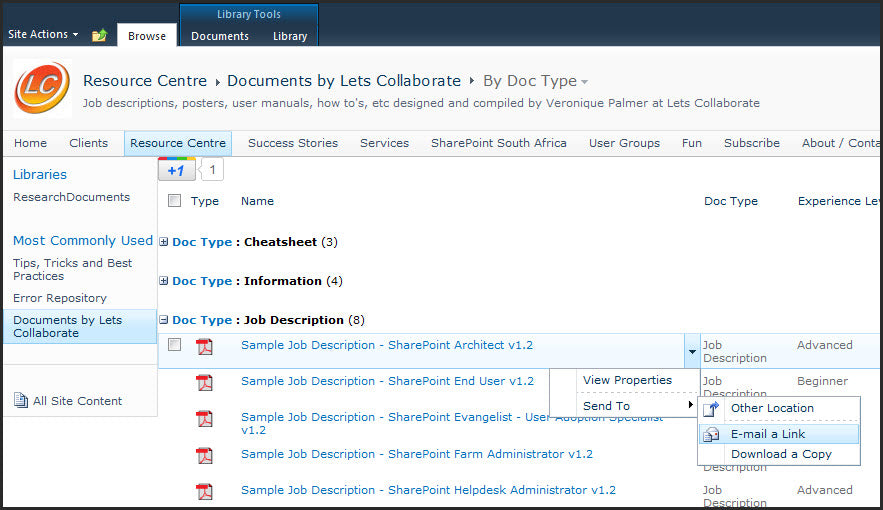Switch to the Library ribbon tab
This screenshot has height=510, width=883.
point(290,36)
